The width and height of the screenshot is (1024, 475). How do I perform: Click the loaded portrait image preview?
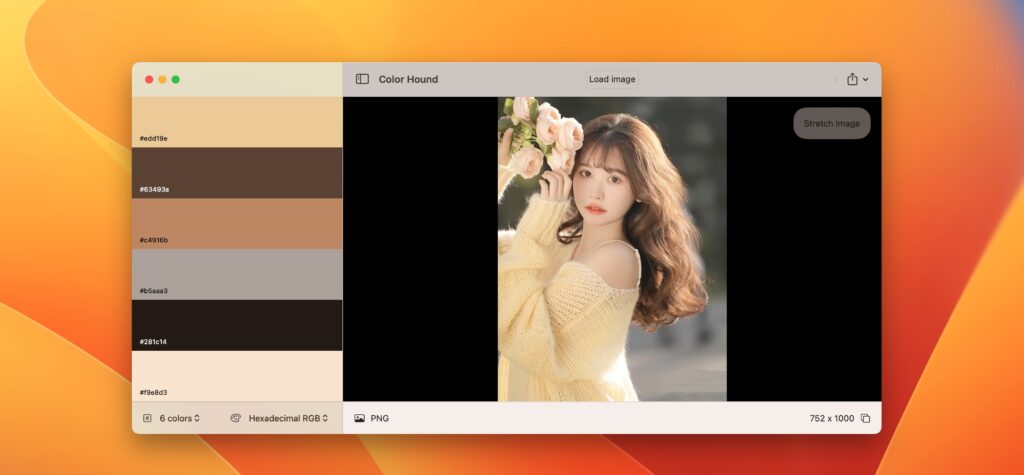[x=612, y=249]
